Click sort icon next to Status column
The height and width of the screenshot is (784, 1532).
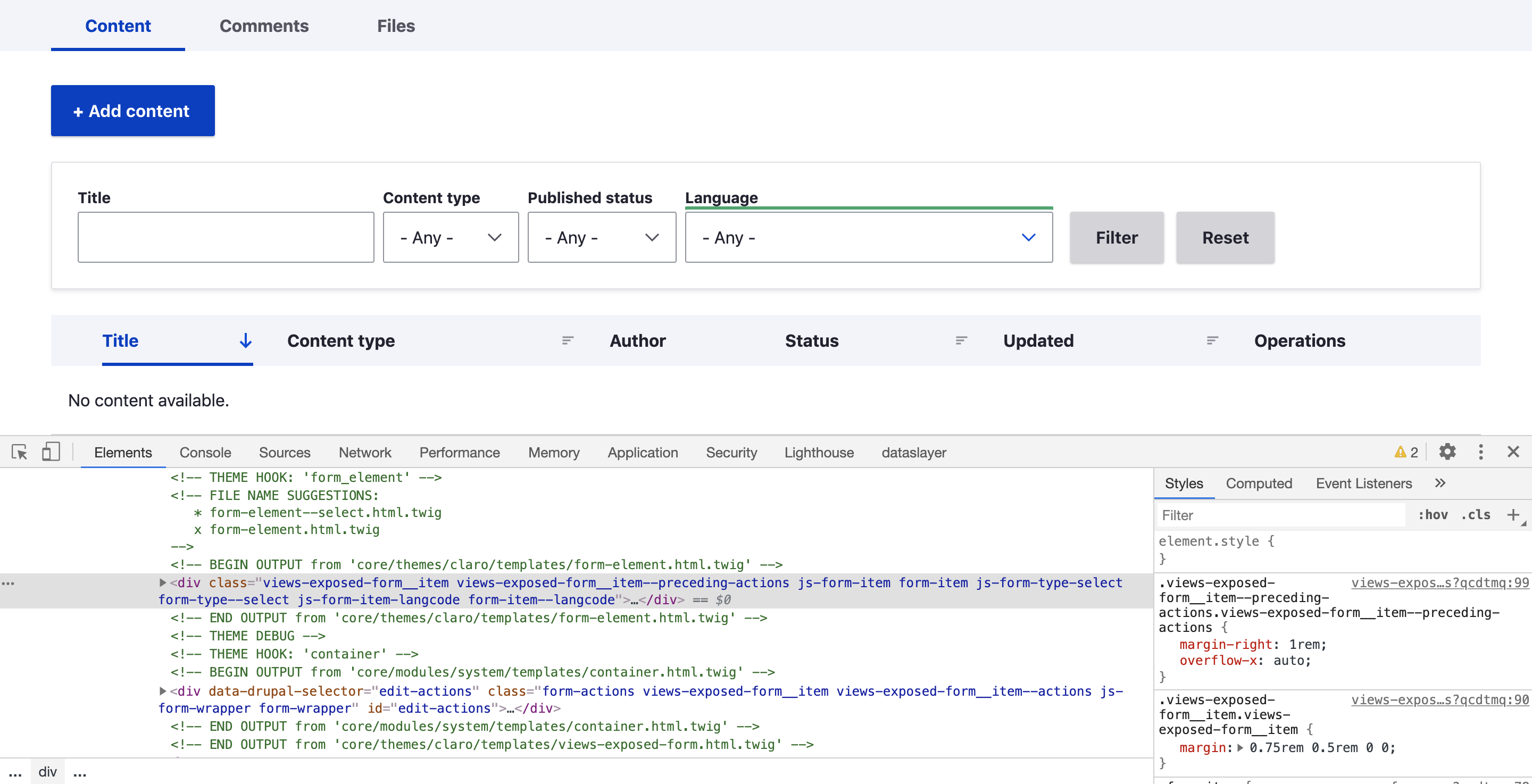pyautogui.click(x=962, y=341)
